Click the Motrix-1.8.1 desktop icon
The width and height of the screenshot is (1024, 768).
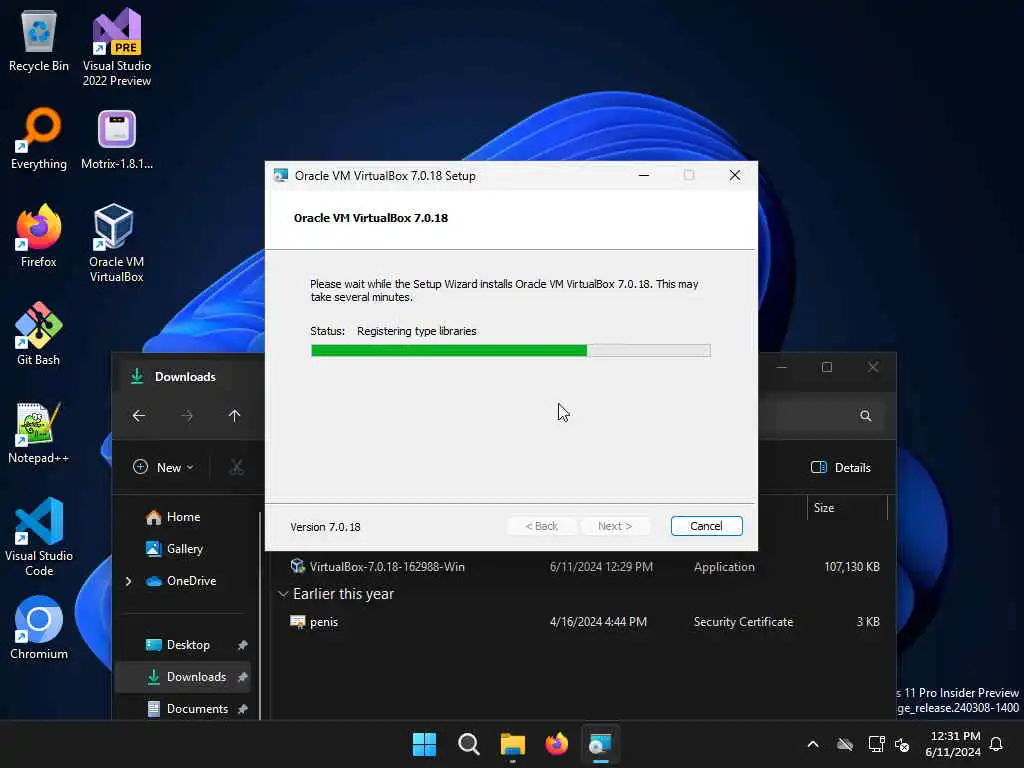(117, 138)
